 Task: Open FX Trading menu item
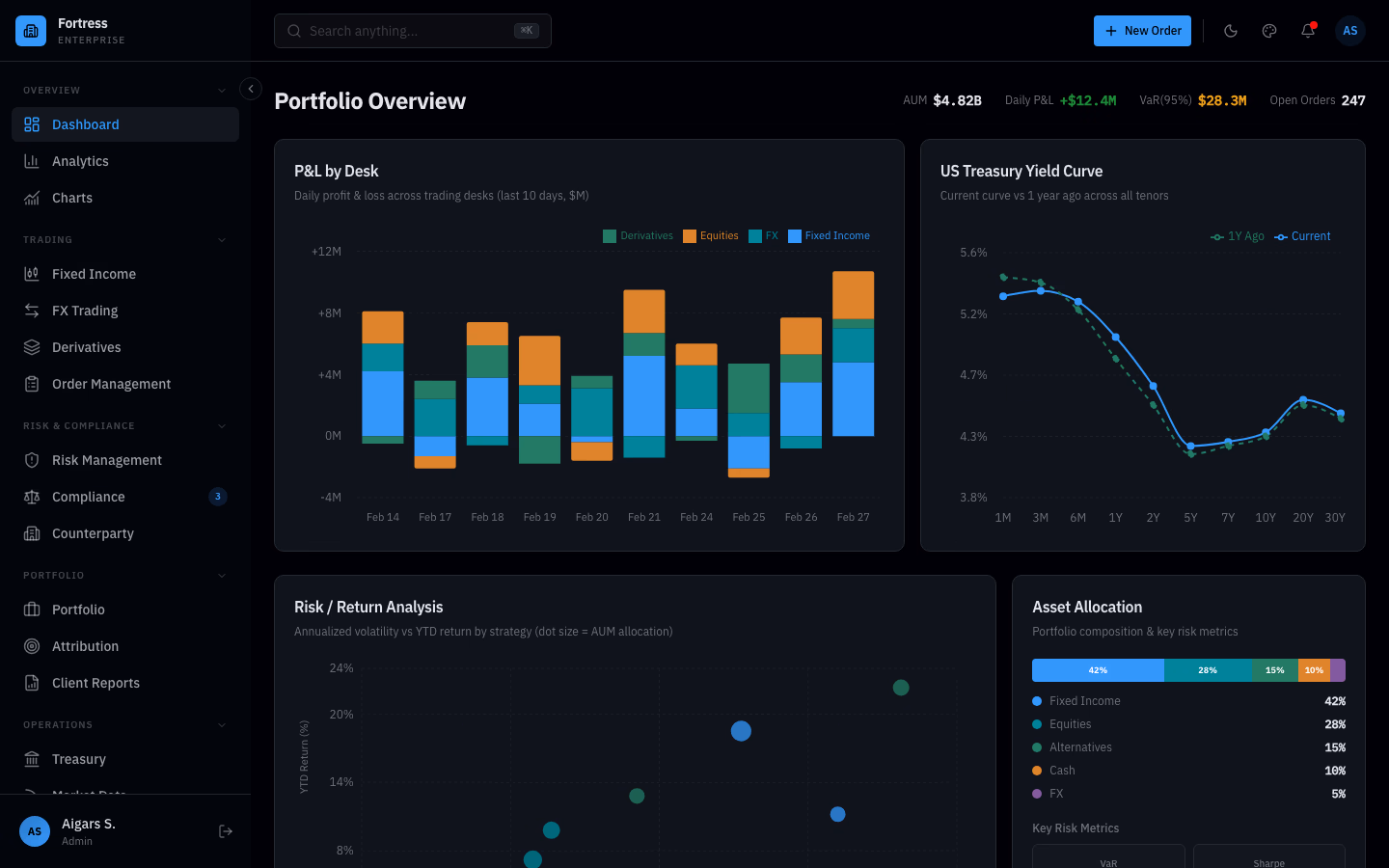point(125,311)
